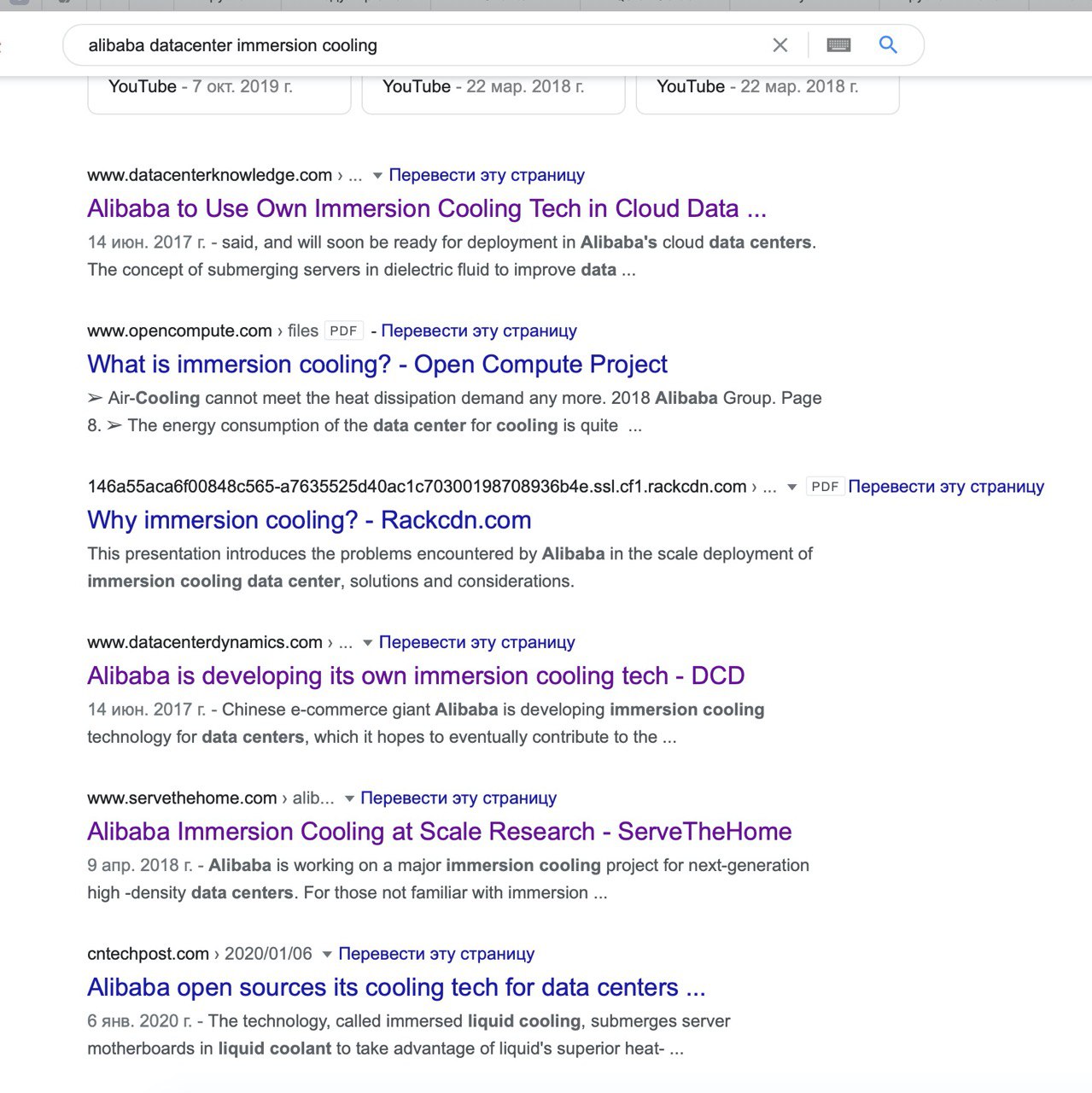Screen dimensions: 1092x1093
Task: Translate the opencompute.com PDF page
Action: point(479,330)
